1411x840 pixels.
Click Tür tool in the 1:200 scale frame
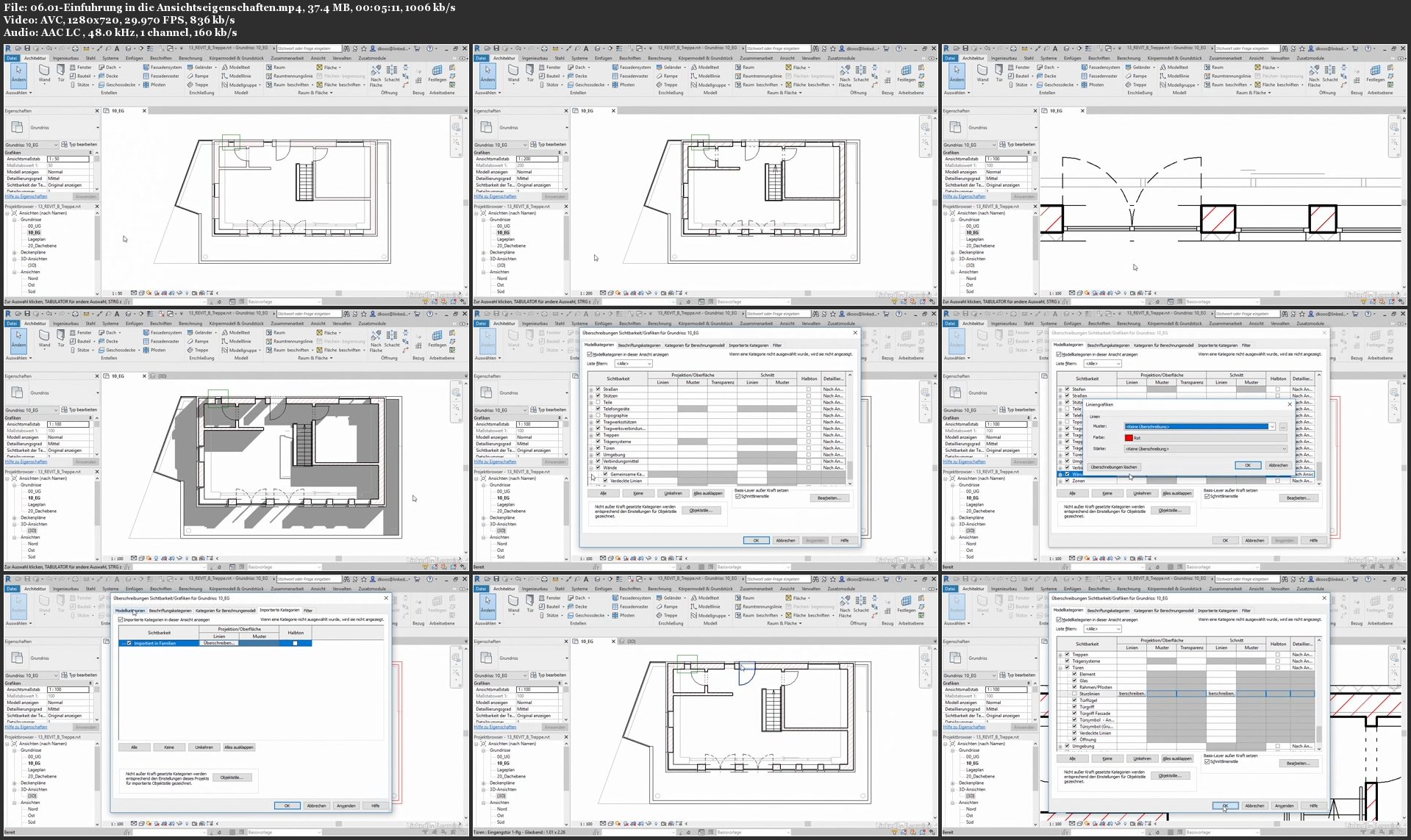click(530, 72)
